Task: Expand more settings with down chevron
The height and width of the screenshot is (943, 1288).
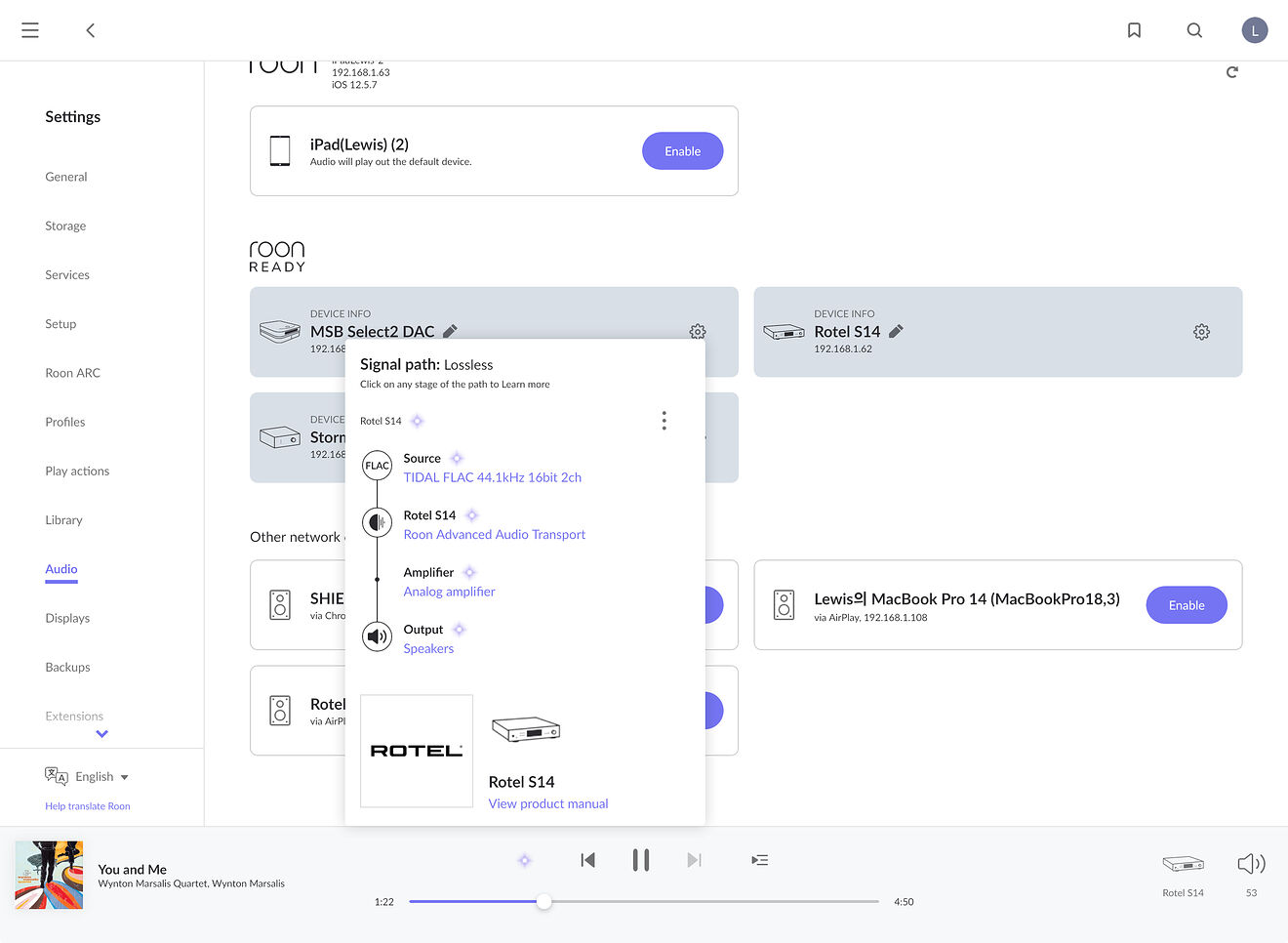Action: click(x=101, y=733)
